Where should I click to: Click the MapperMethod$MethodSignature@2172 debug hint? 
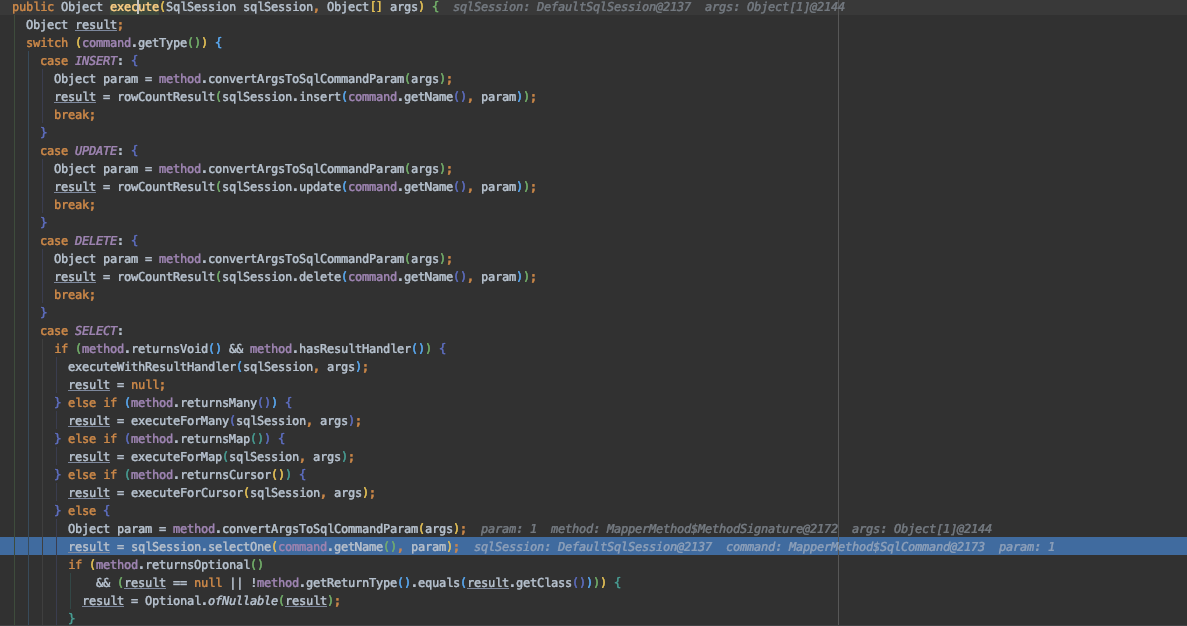click(722, 529)
